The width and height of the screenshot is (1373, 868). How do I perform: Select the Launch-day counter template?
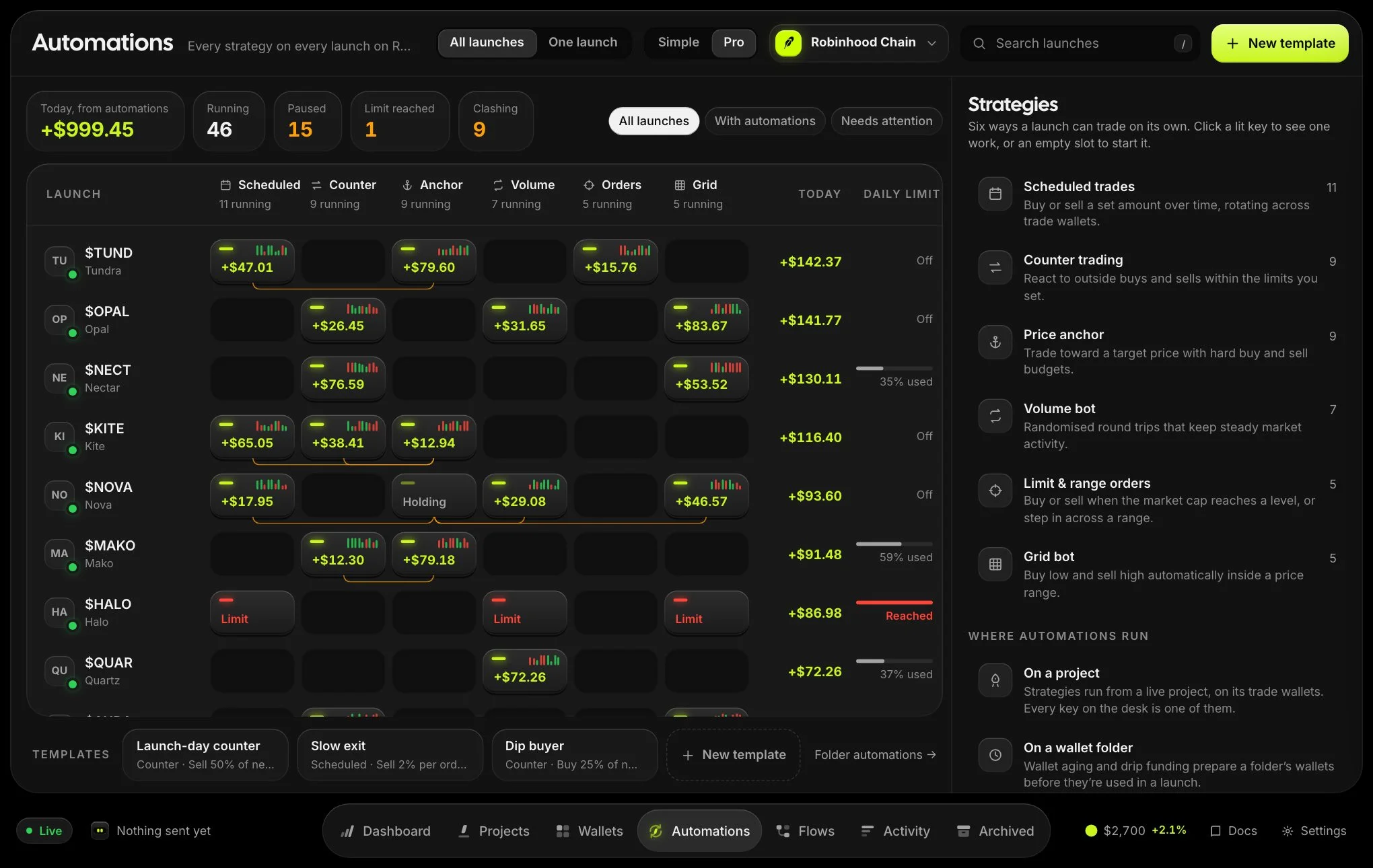(x=205, y=755)
